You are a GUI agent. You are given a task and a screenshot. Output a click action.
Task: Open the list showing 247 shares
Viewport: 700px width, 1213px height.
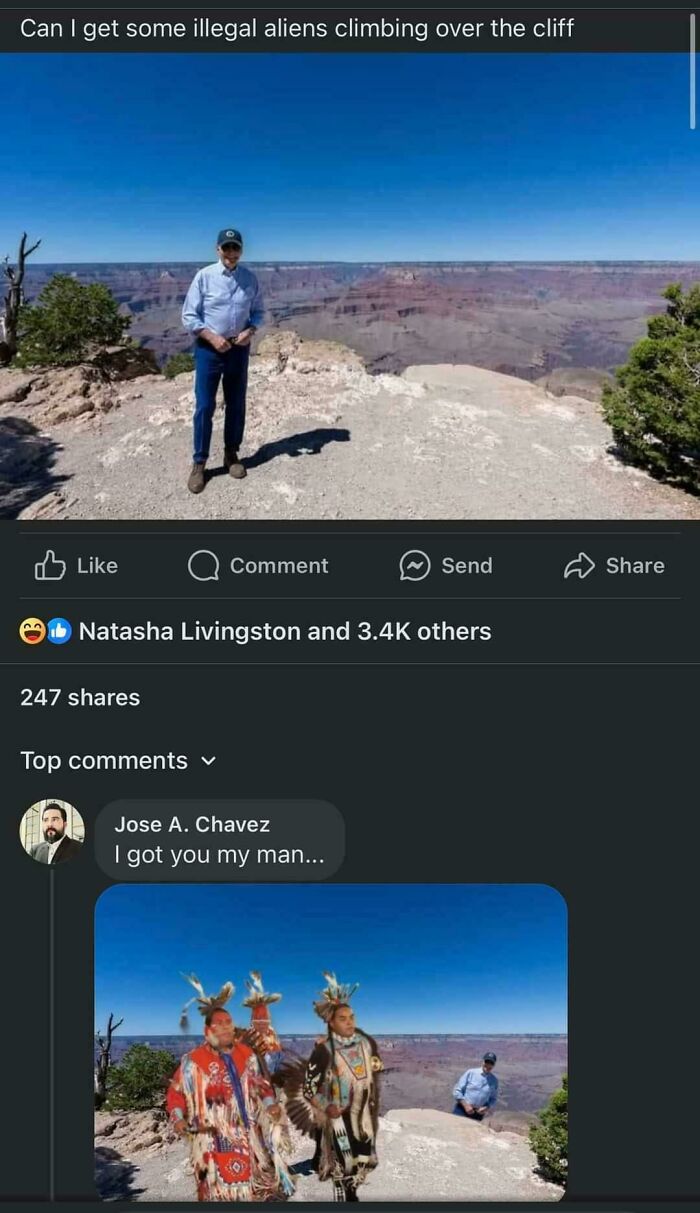coord(80,697)
